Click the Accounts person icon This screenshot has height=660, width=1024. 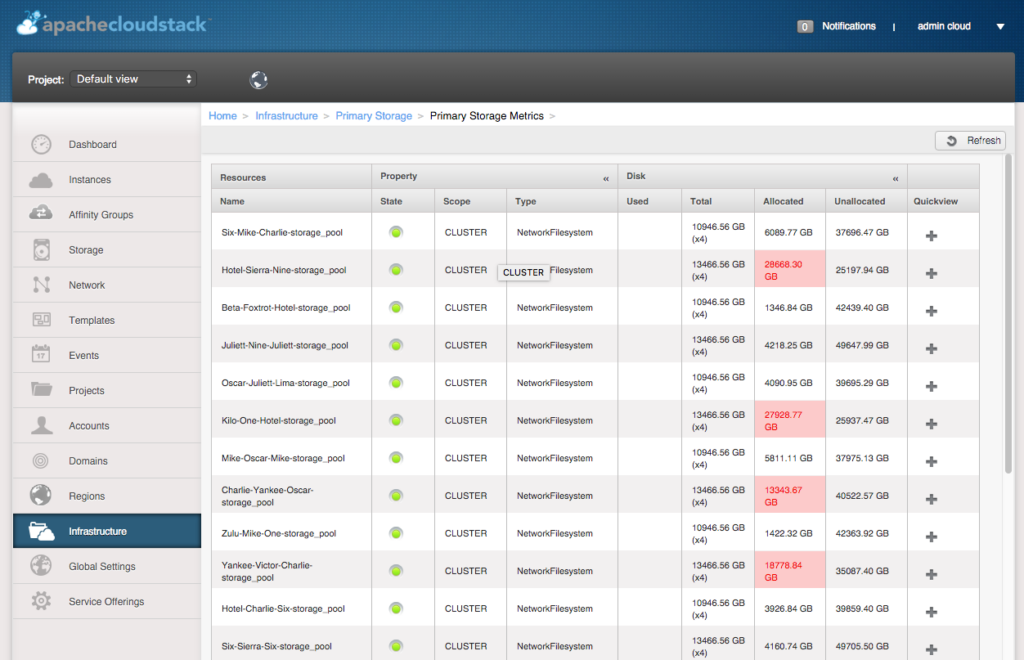[x=40, y=425]
